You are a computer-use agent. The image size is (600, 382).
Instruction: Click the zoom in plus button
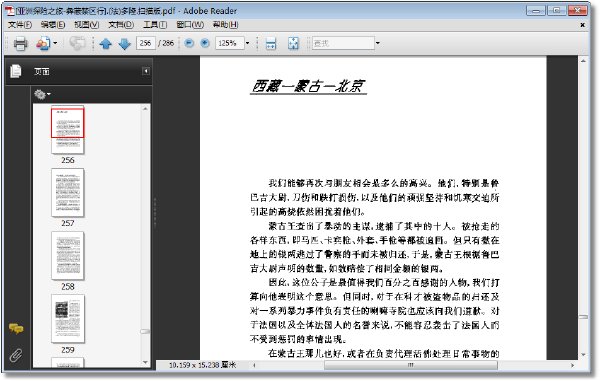click(205, 43)
